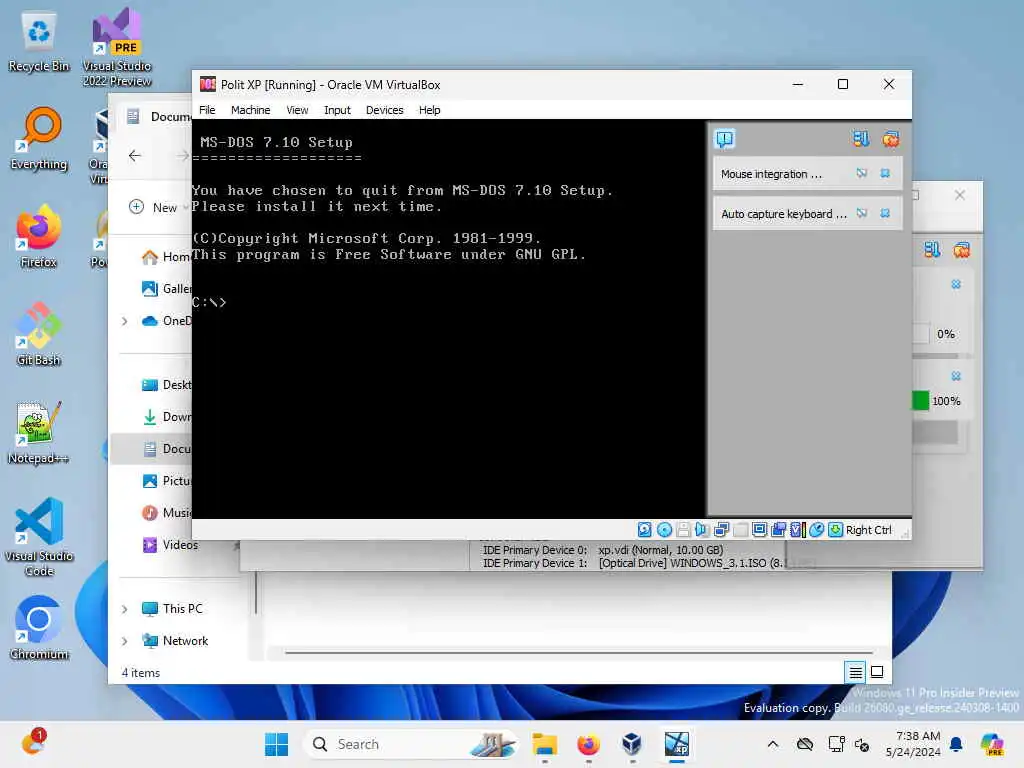Open This PC in File Explorer sidebar
This screenshot has height=768, width=1024.
pyautogui.click(x=172, y=609)
